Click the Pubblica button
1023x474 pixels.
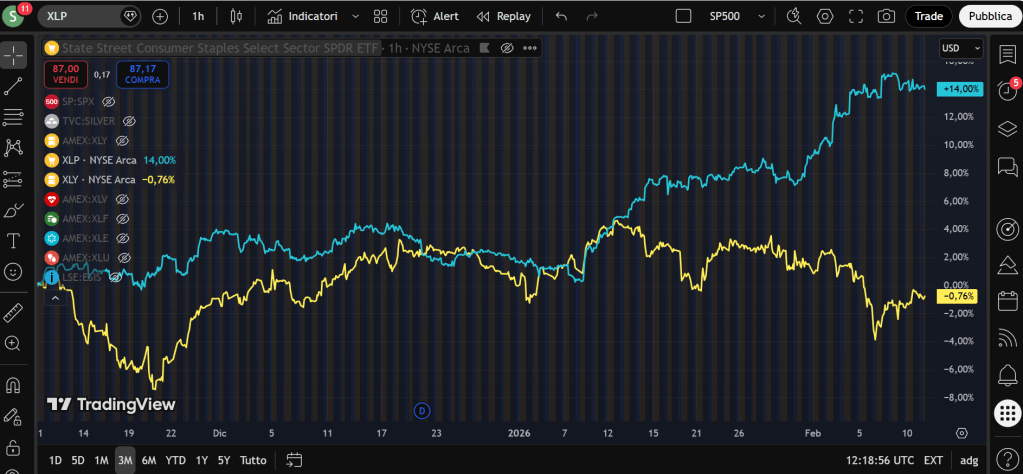click(x=987, y=16)
